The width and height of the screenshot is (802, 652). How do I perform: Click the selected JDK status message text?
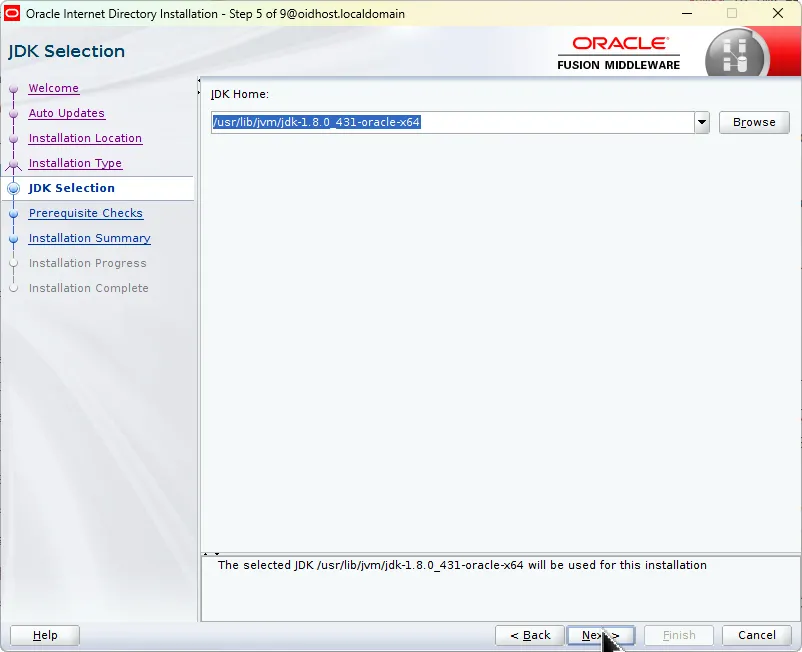pyautogui.click(x=462, y=565)
